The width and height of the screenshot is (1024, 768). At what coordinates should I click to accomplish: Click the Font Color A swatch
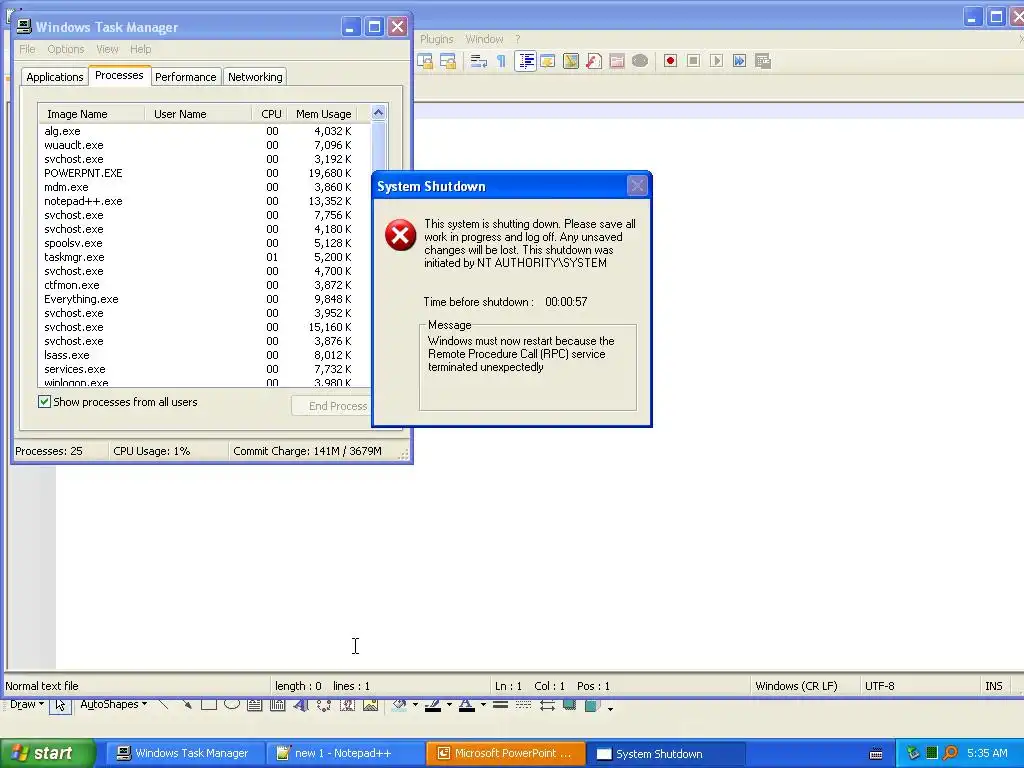467,705
